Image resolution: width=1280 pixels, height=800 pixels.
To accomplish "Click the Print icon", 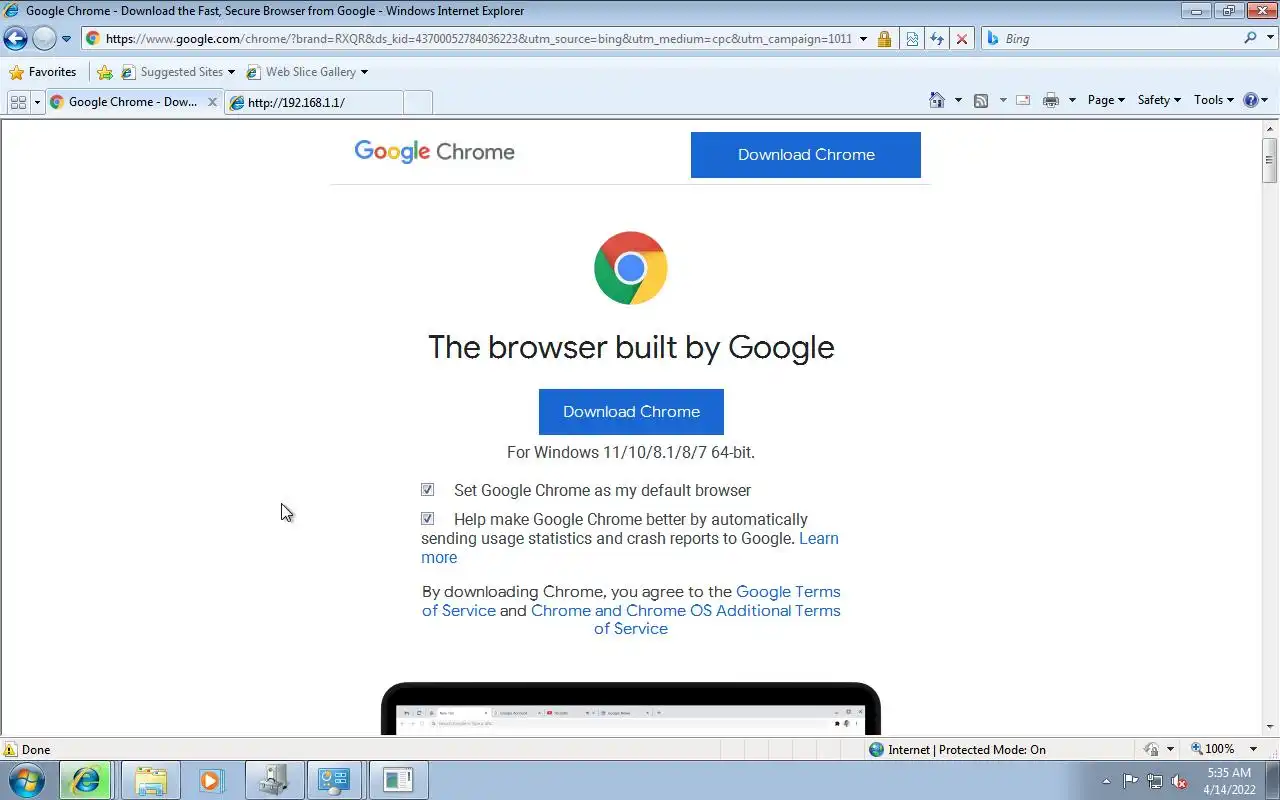I will (x=1050, y=100).
